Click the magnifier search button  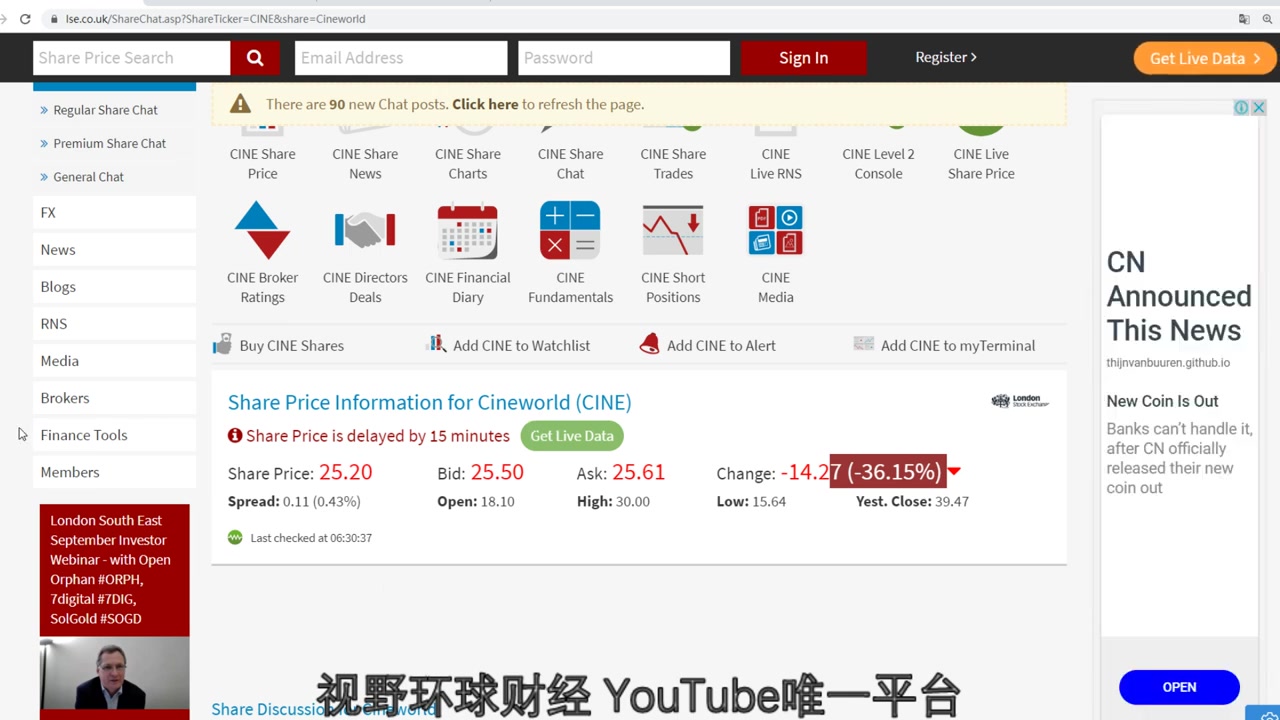click(255, 58)
